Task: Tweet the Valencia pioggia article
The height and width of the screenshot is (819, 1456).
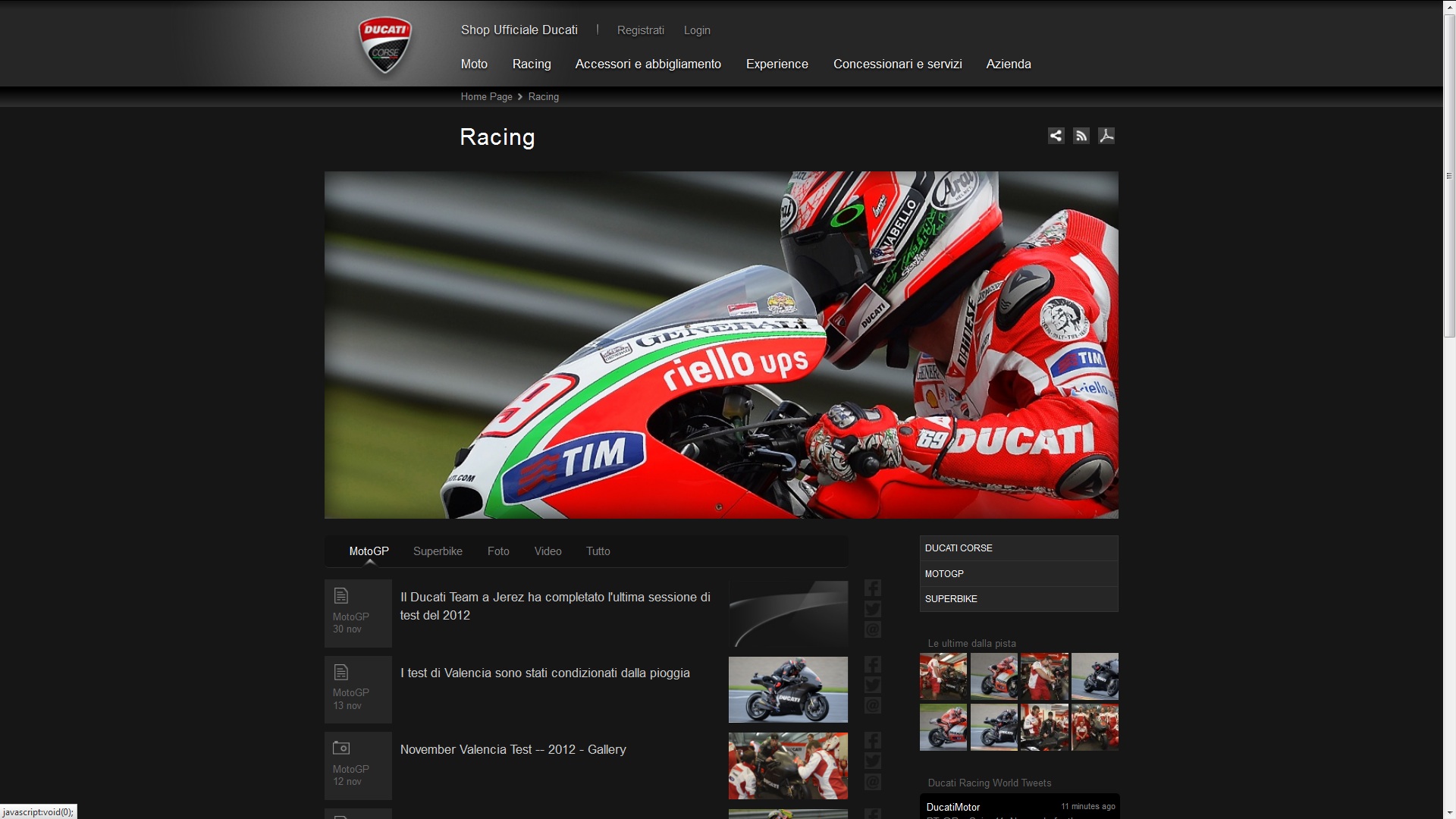Action: click(x=873, y=685)
